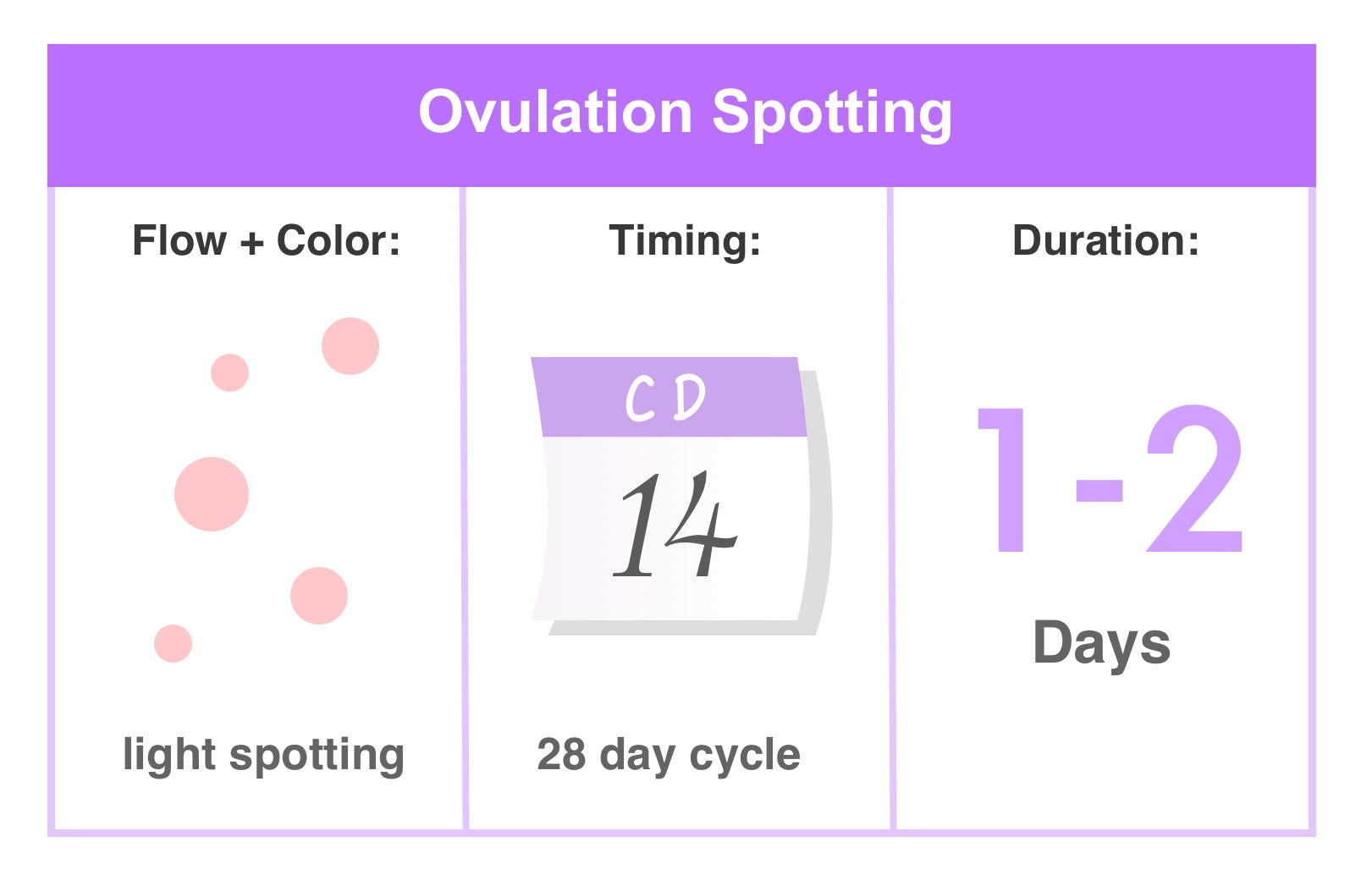Click the word "Spotting" in the purple header

point(832,114)
